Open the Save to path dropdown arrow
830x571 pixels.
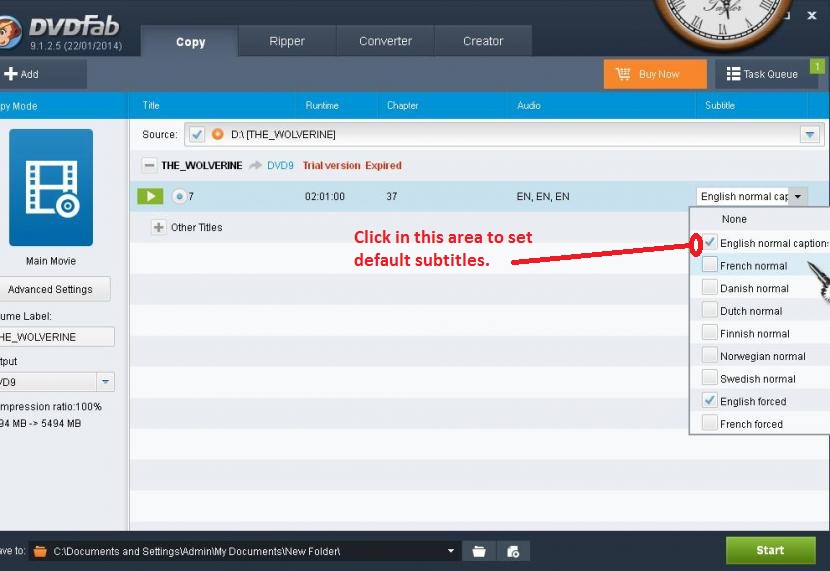coord(450,551)
